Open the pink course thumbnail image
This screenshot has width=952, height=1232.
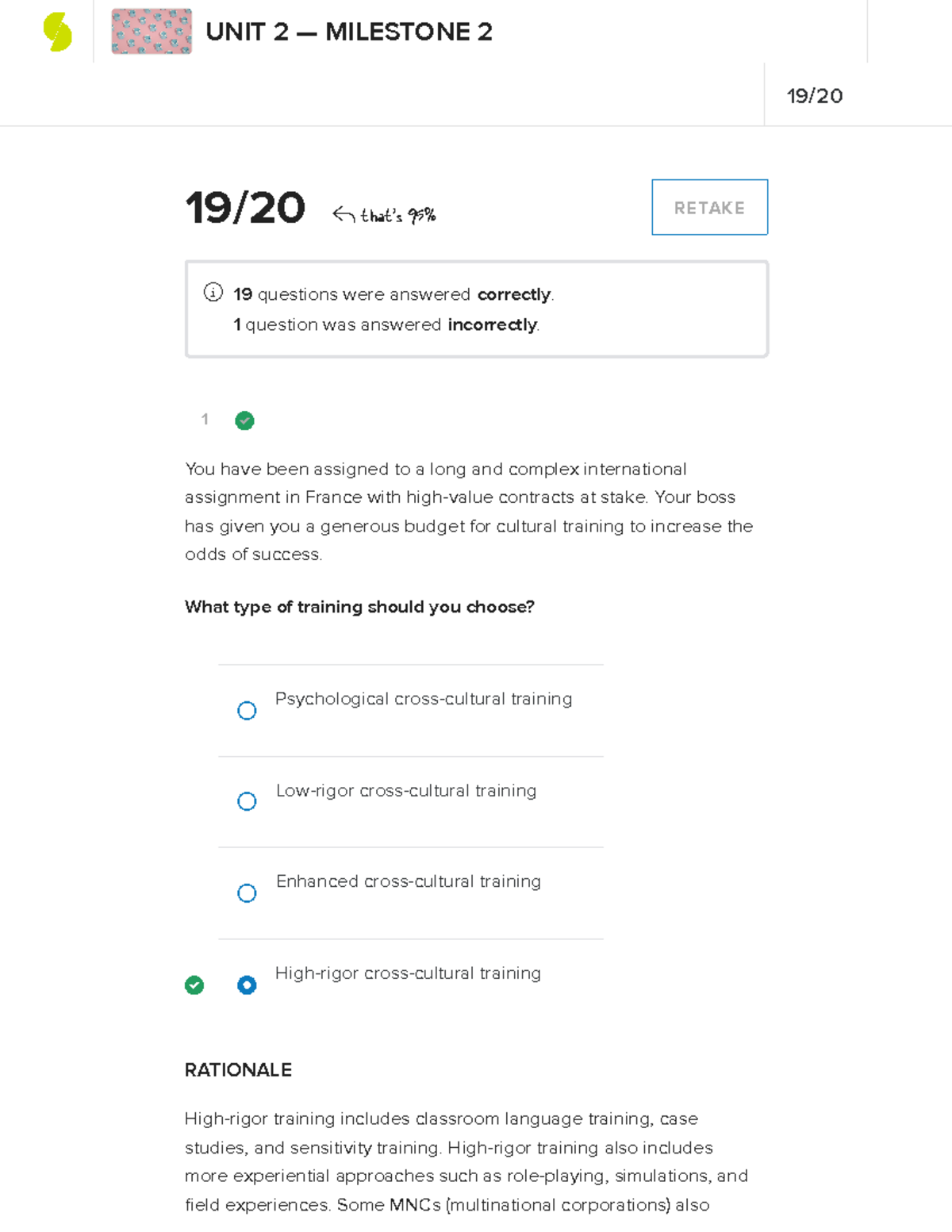152,32
